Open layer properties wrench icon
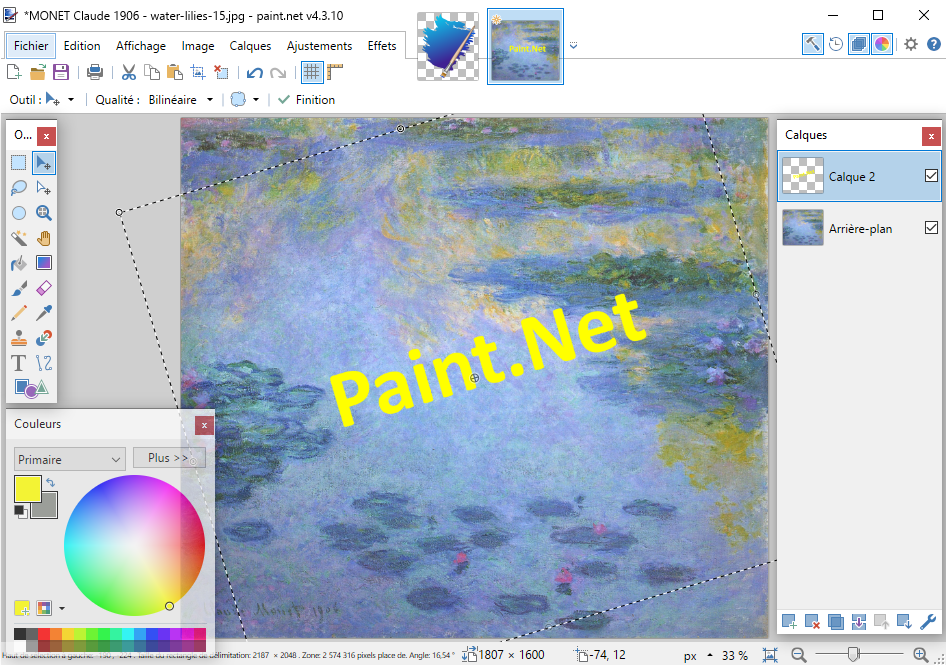This screenshot has width=946, height=665. (x=927, y=622)
